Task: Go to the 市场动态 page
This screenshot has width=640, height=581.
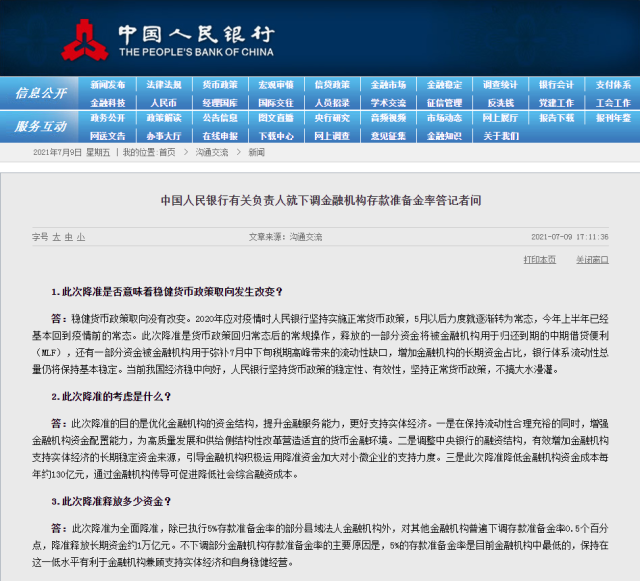Action: click(444, 118)
